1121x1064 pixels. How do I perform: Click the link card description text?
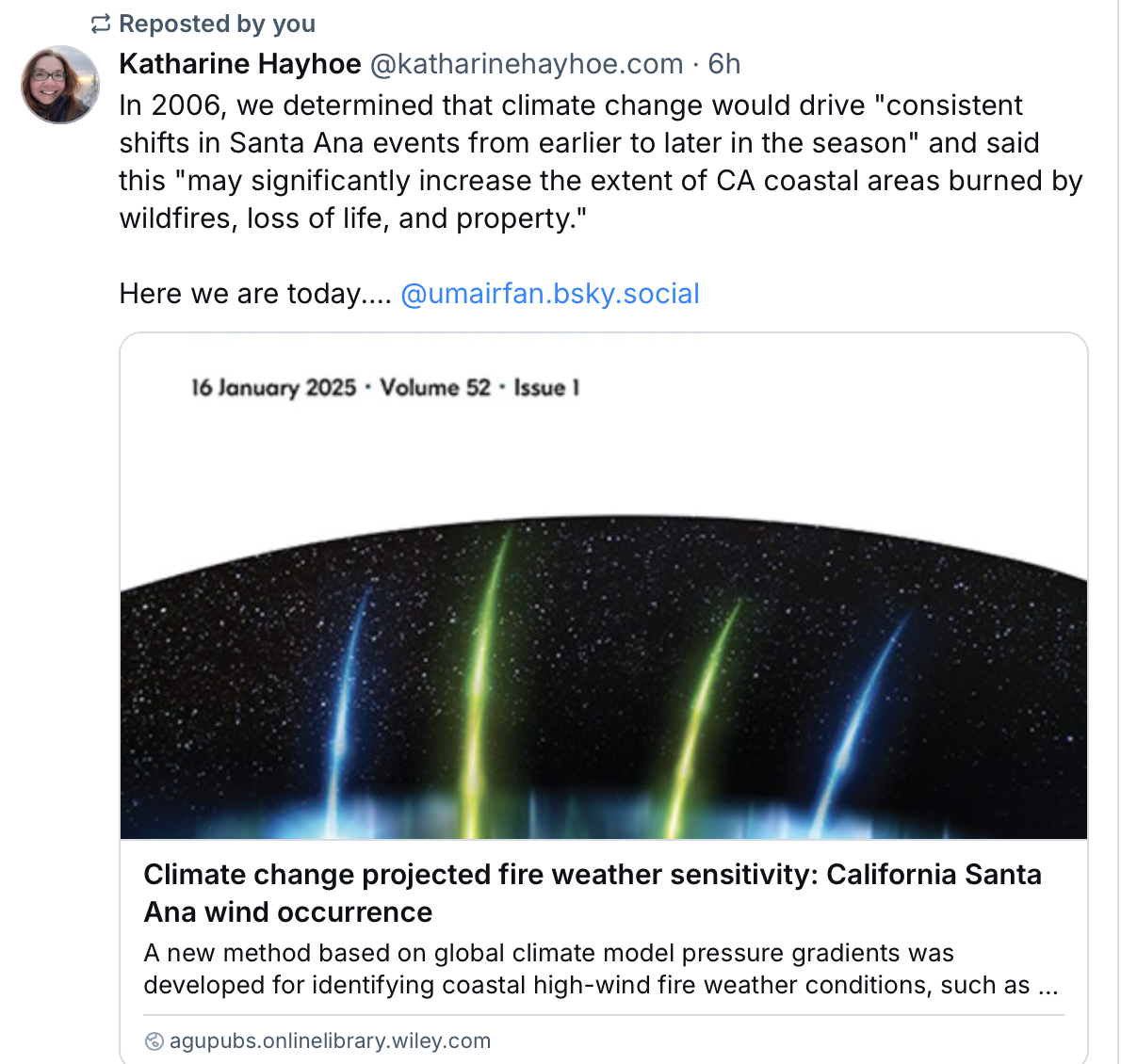pyautogui.click(x=600, y=969)
